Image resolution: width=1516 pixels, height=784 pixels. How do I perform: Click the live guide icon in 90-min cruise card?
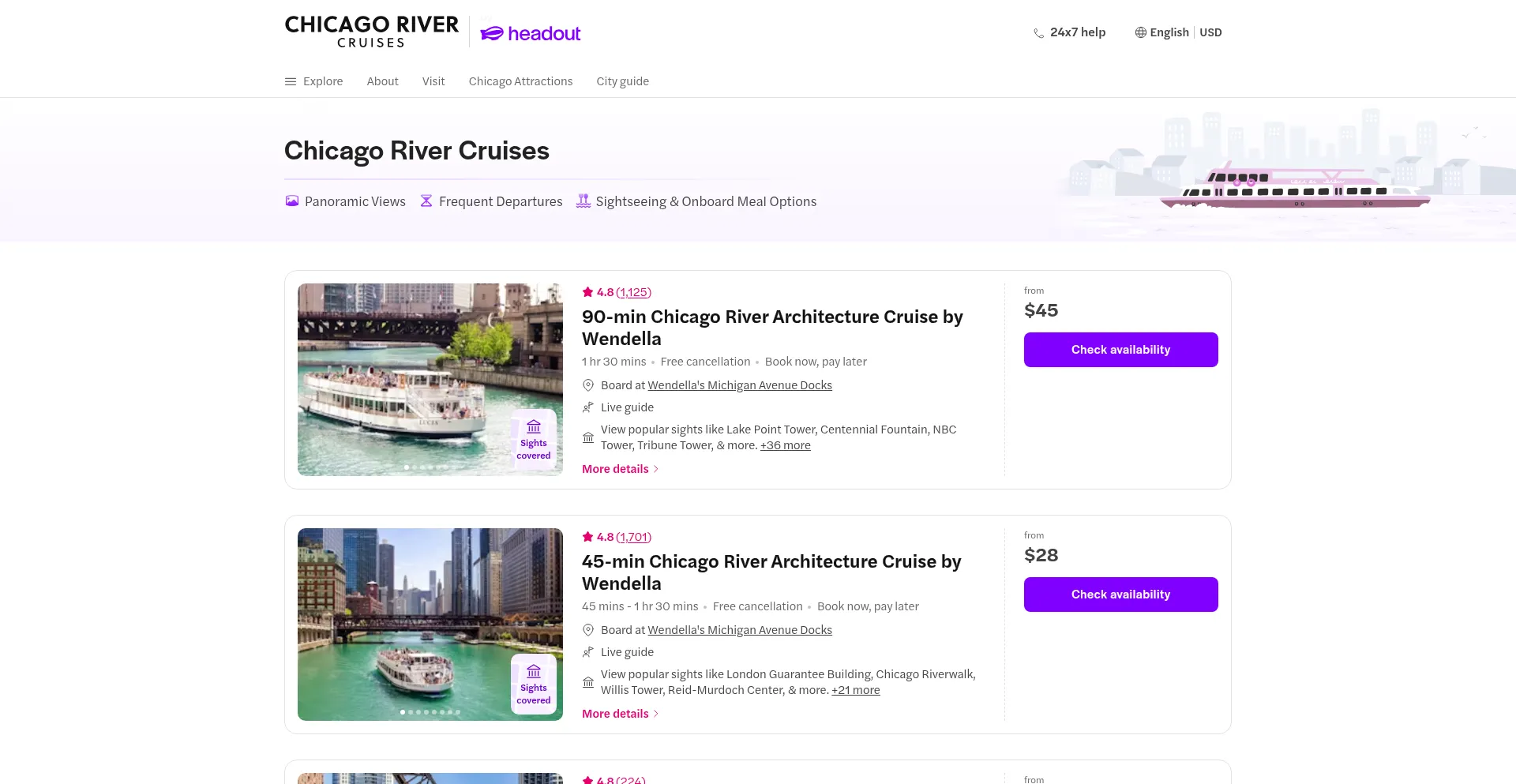[588, 407]
